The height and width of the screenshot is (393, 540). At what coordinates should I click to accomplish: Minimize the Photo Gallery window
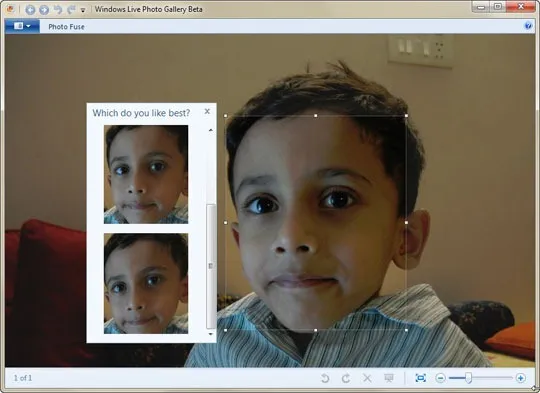[481, 7]
